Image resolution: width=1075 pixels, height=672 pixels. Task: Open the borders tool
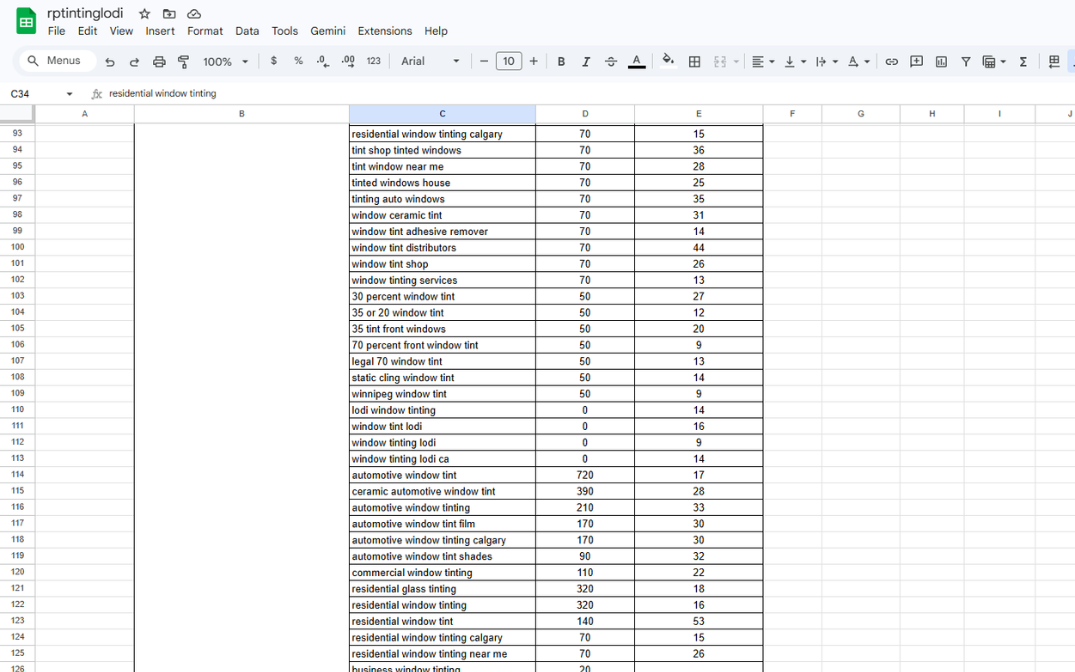coord(695,62)
